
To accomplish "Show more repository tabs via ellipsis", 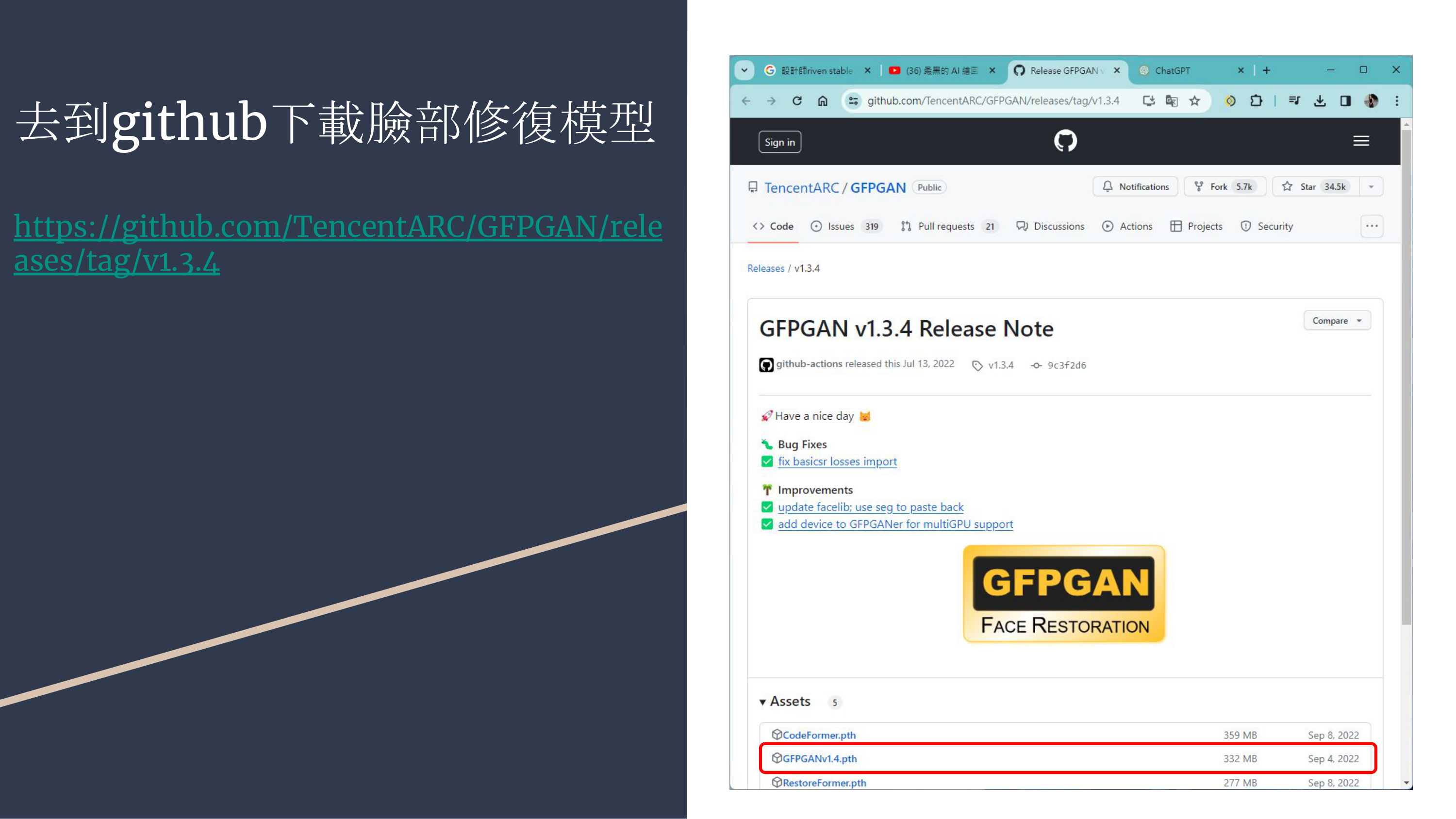I will [x=1372, y=226].
